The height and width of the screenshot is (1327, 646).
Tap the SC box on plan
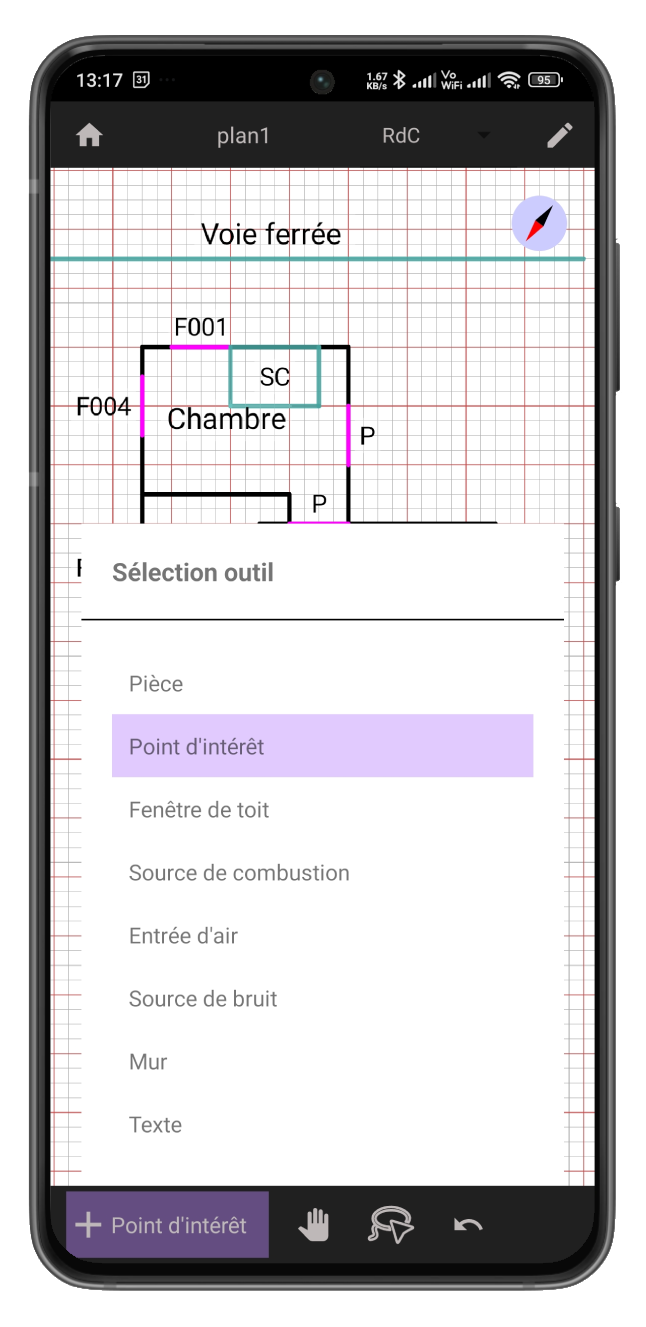(x=275, y=377)
